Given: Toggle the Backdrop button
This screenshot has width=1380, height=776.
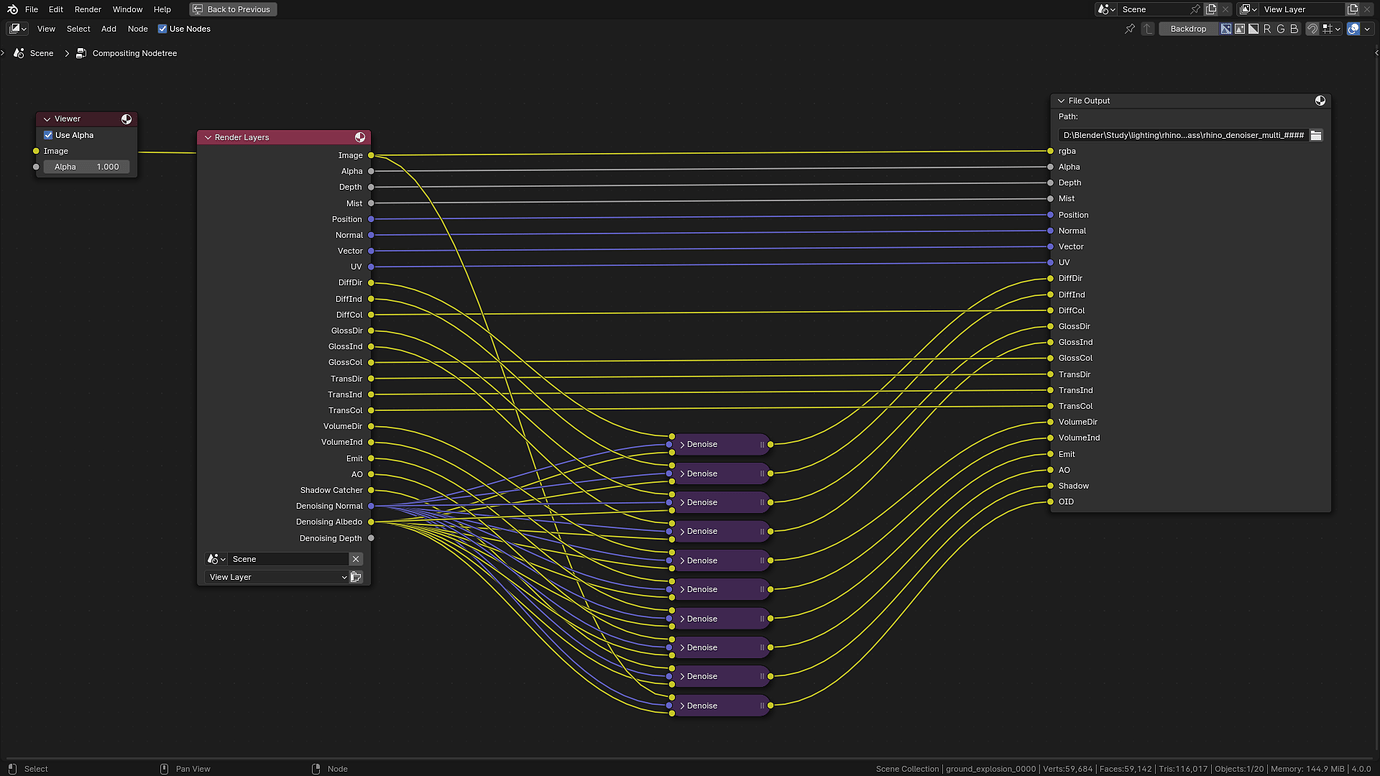Looking at the screenshot, I should point(1188,29).
